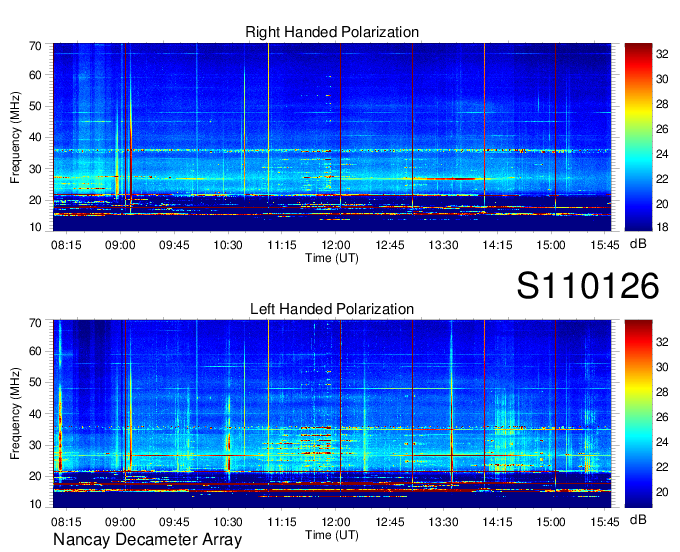Image resolution: width=680 pixels, height=552 pixels.
Task: Click the "10:30" time tick of the upper plot
Action: [x=228, y=245]
